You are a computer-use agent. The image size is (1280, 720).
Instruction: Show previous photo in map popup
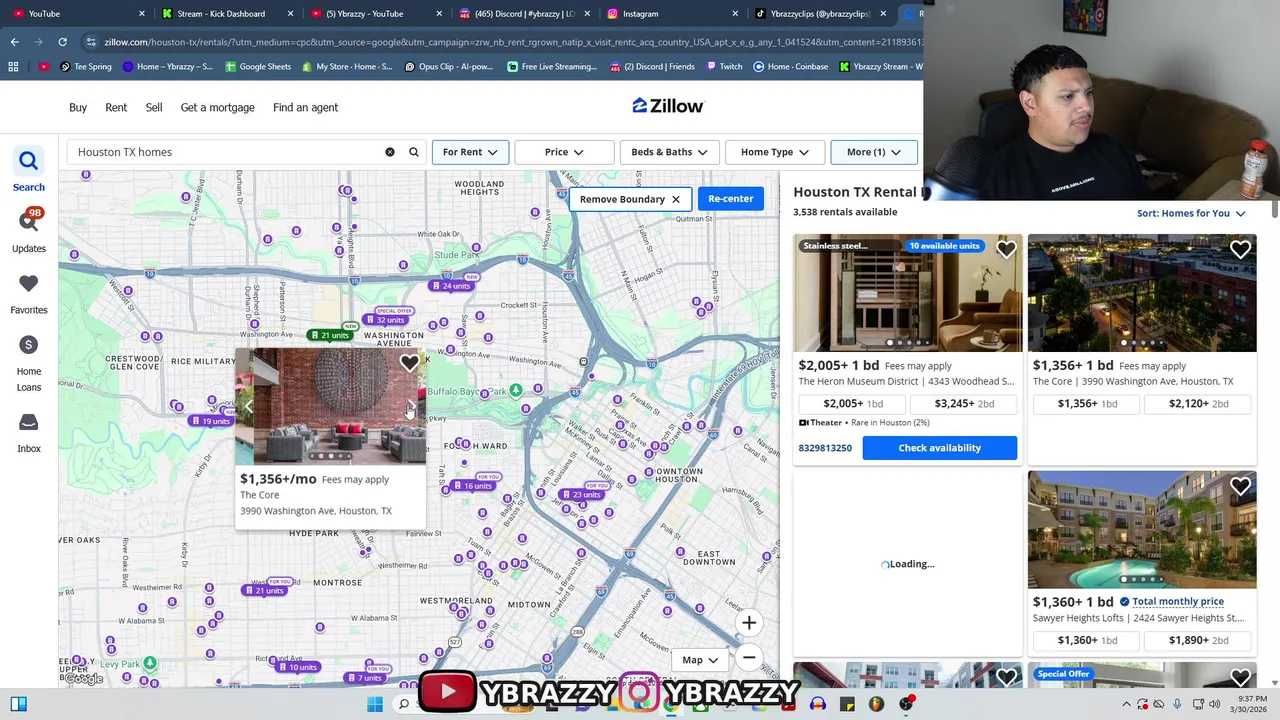tap(249, 406)
